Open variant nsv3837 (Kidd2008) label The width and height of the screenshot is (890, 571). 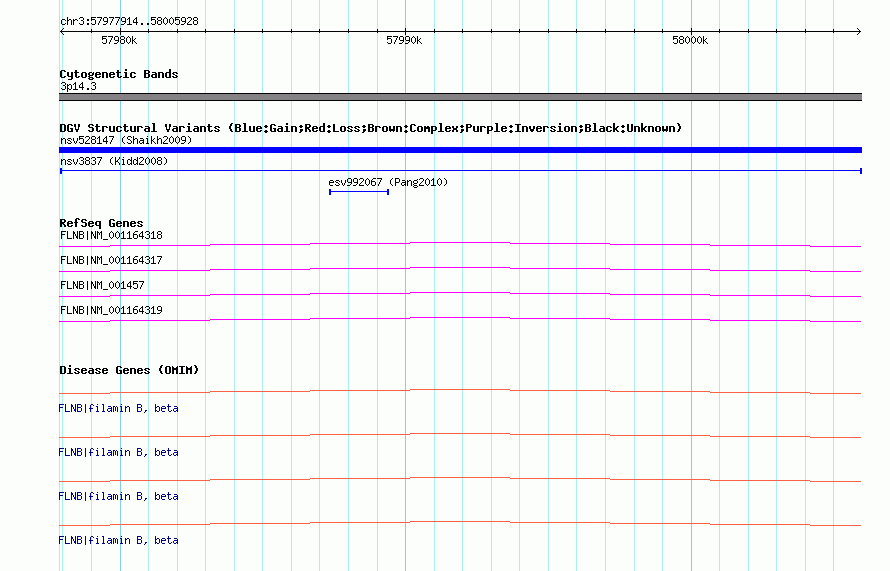[114, 161]
